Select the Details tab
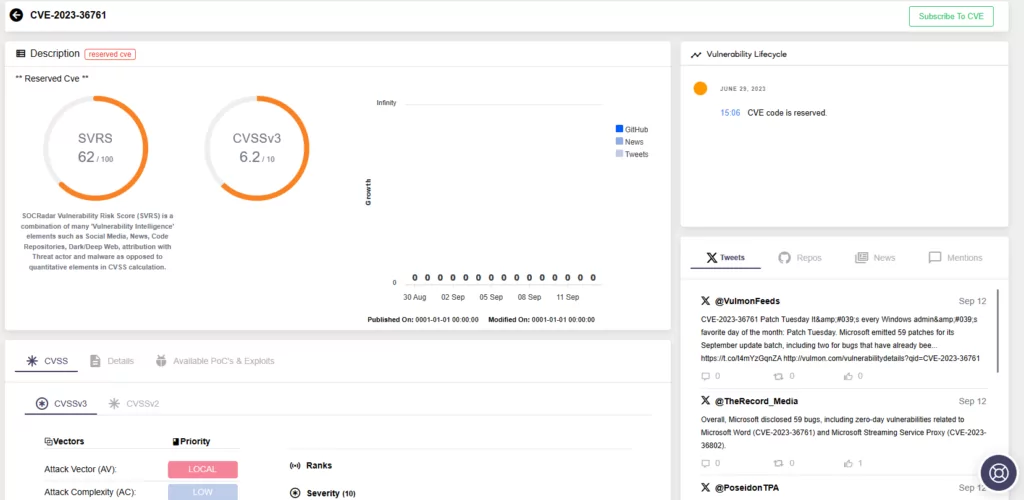 coord(111,361)
